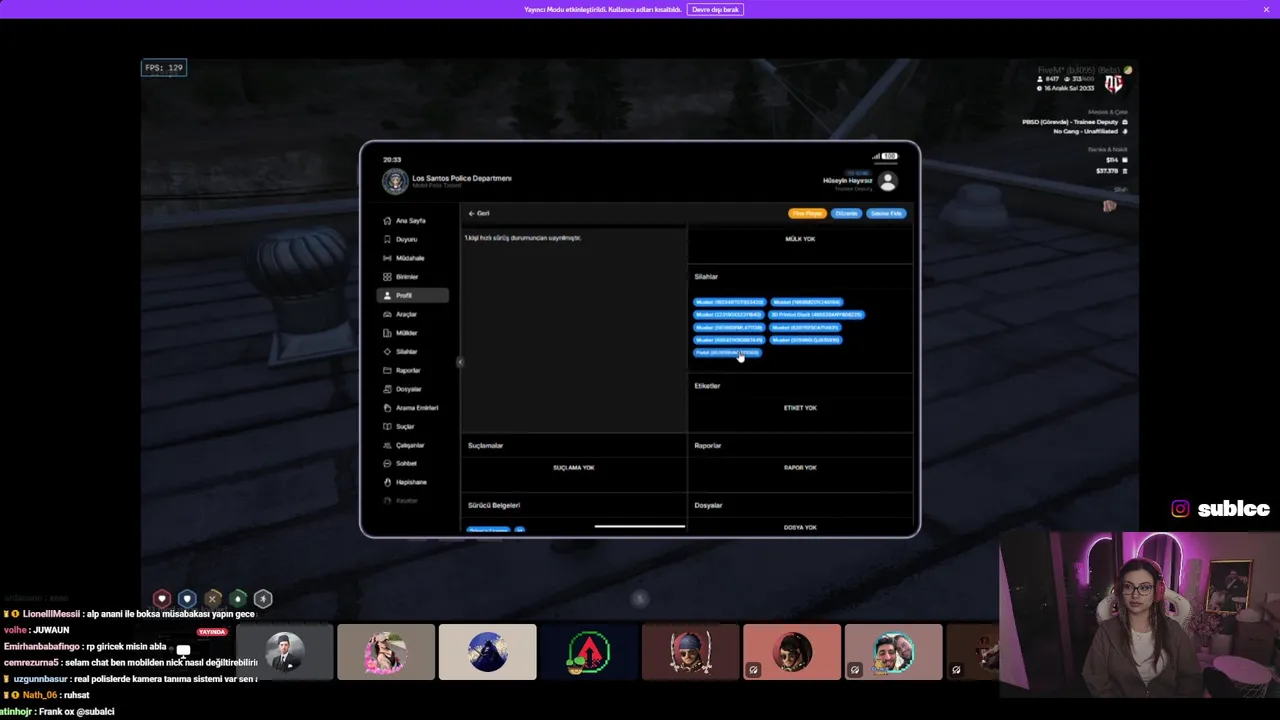Click the dark silhouette participant thumbnail
The height and width of the screenshot is (720, 1280).
[x=487, y=652]
